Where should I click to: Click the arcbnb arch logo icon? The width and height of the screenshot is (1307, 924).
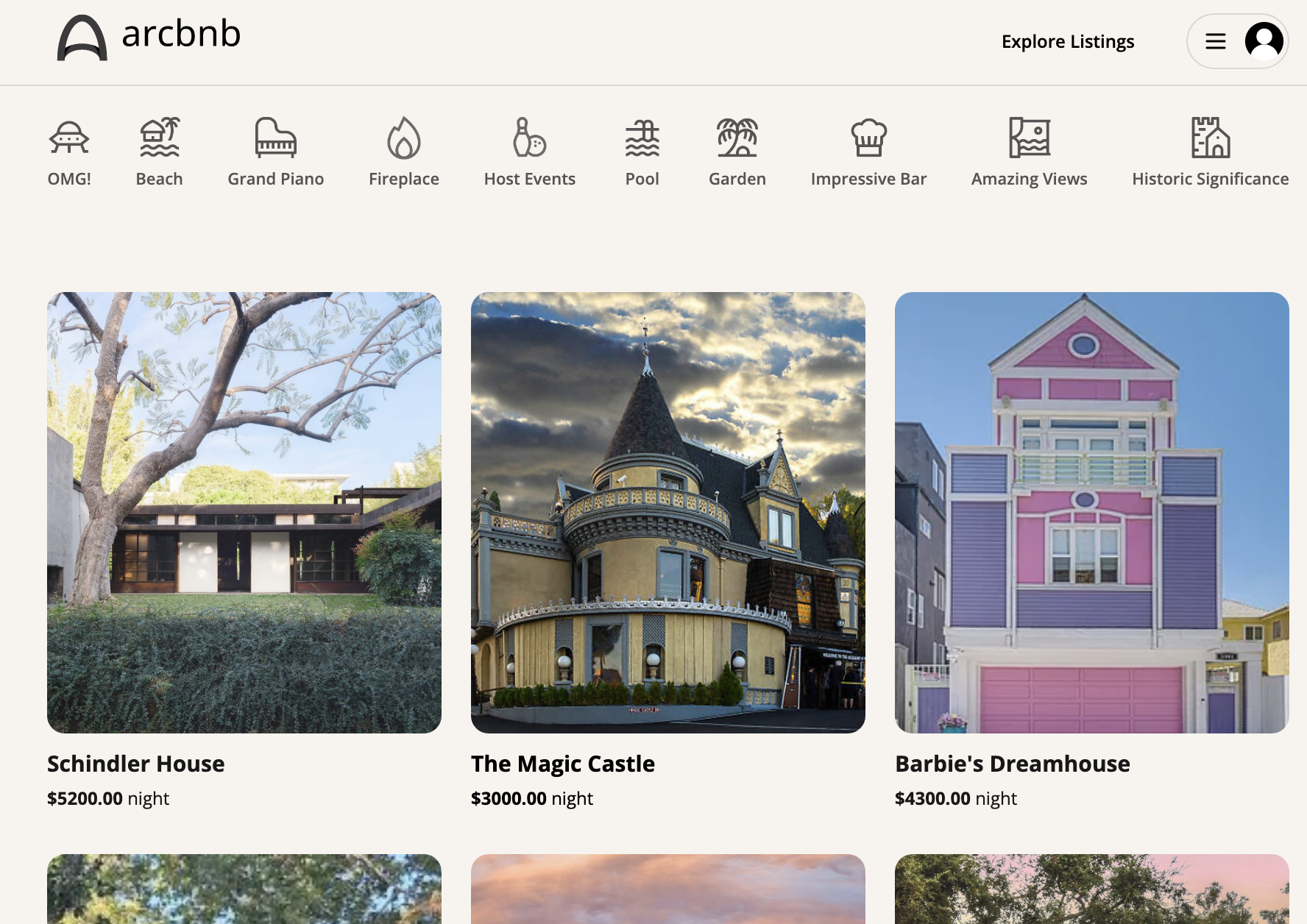[x=82, y=38]
